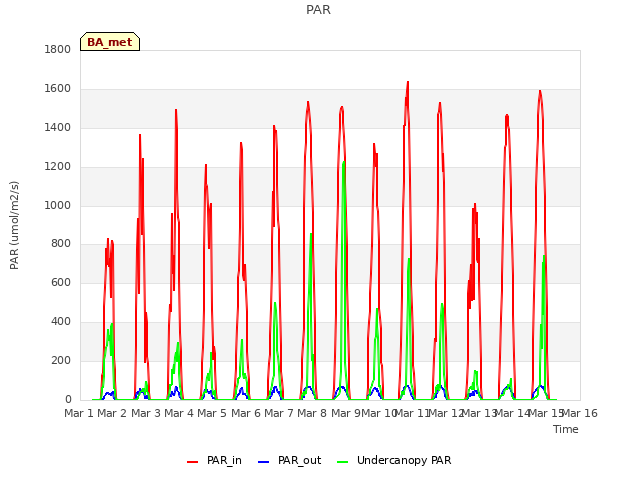The image size is (640, 480).
Task: Click the 1000 y-axis tick label
Action: [58, 205]
